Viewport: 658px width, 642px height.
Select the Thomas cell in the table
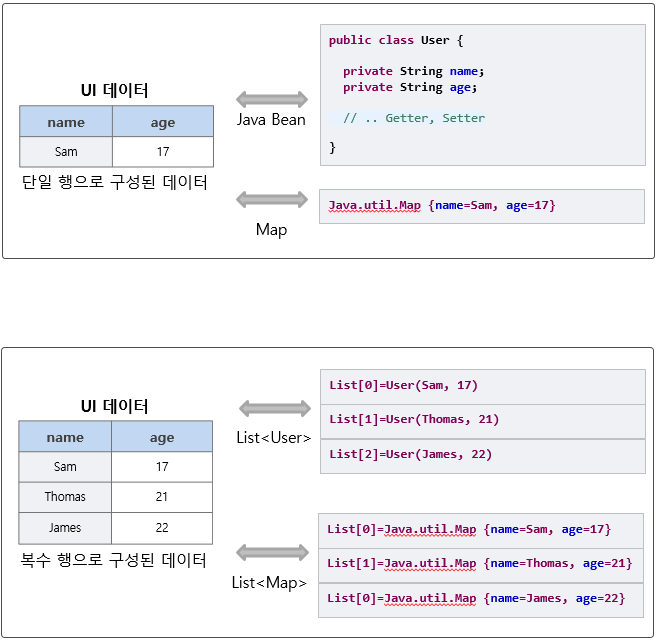point(65,497)
